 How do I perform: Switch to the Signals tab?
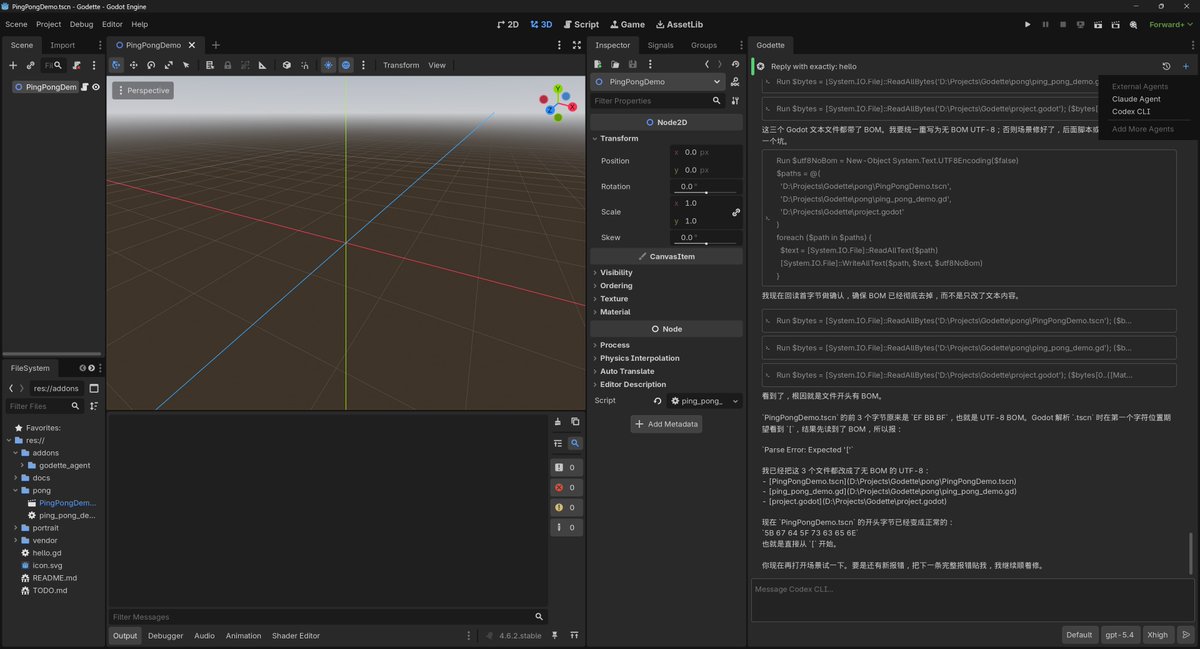[660, 45]
